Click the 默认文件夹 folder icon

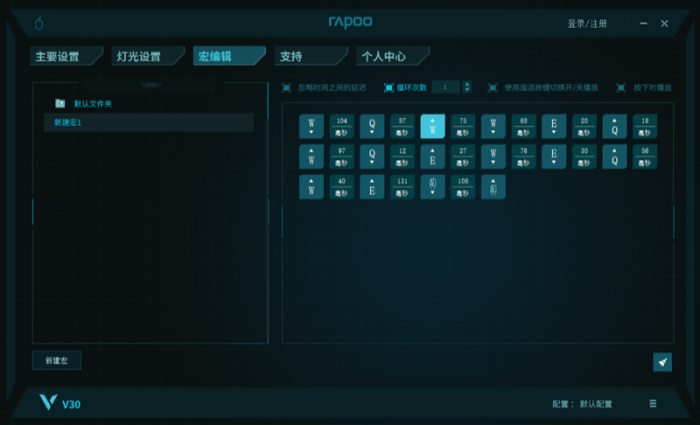pos(60,103)
